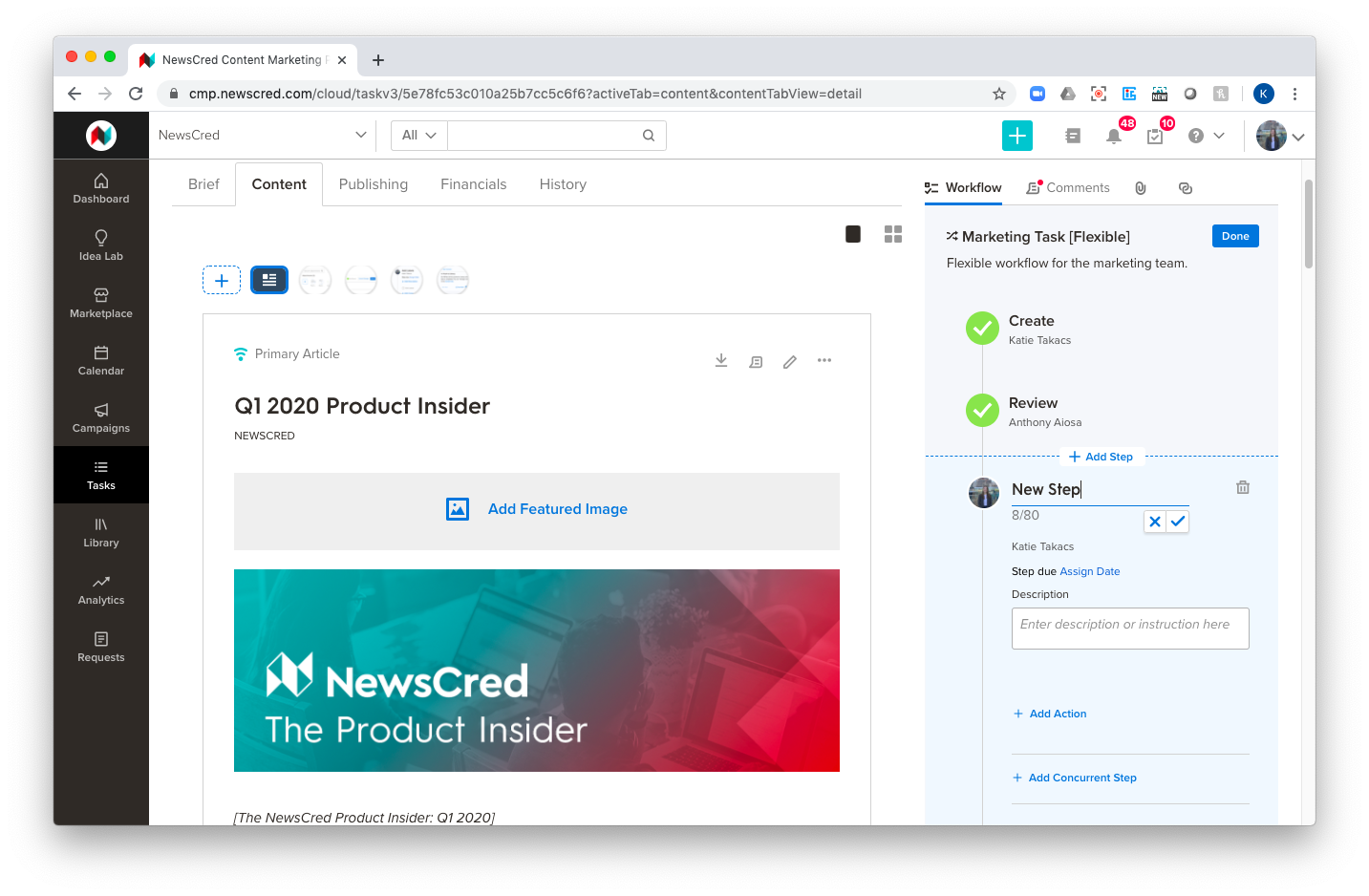Open the article comment icon
Image resolution: width=1369 pixels, height=896 pixels.
(x=756, y=361)
